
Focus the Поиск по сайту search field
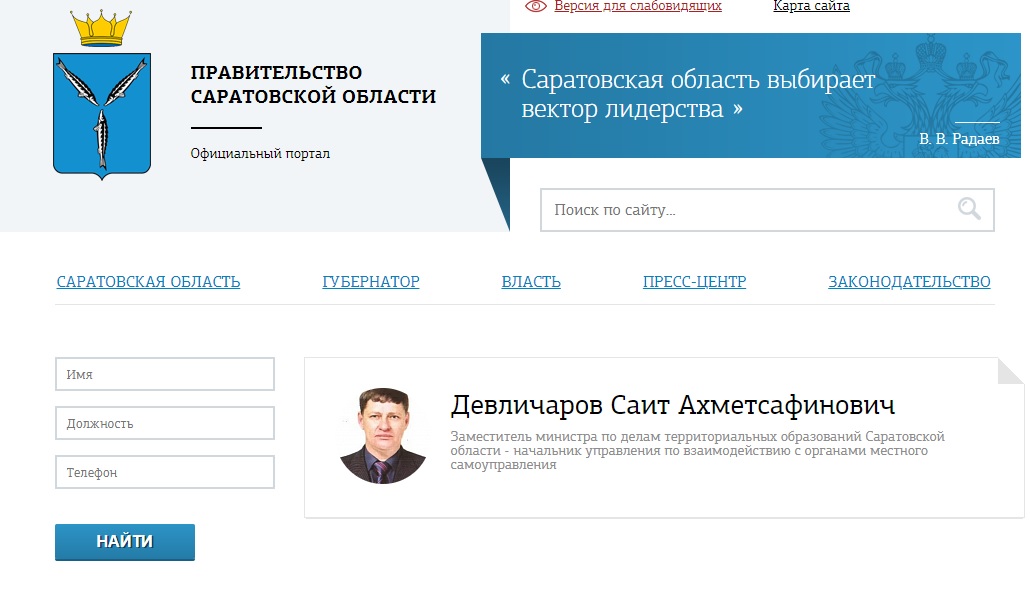tap(745, 210)
